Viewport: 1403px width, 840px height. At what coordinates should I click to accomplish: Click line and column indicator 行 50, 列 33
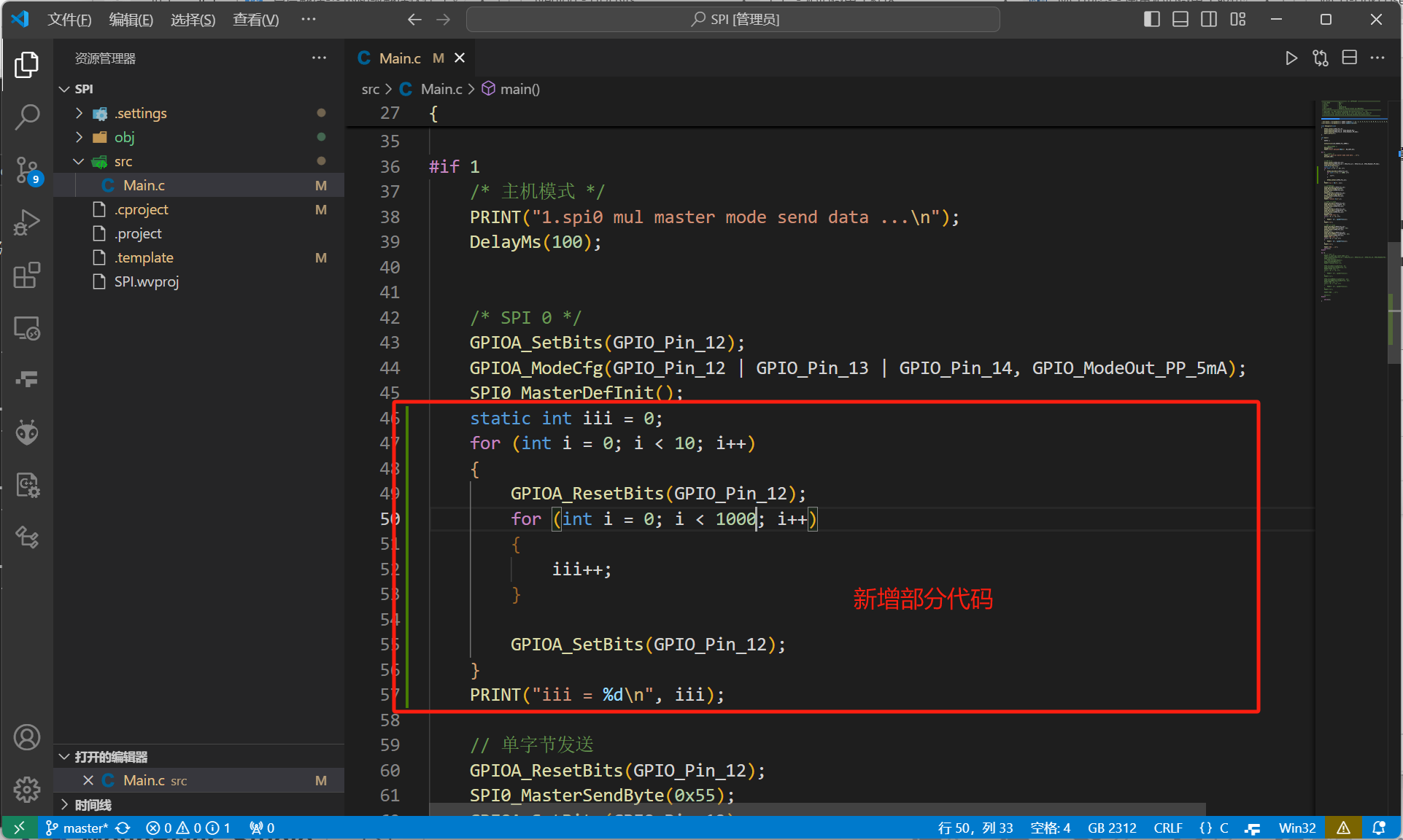point(975,828)
